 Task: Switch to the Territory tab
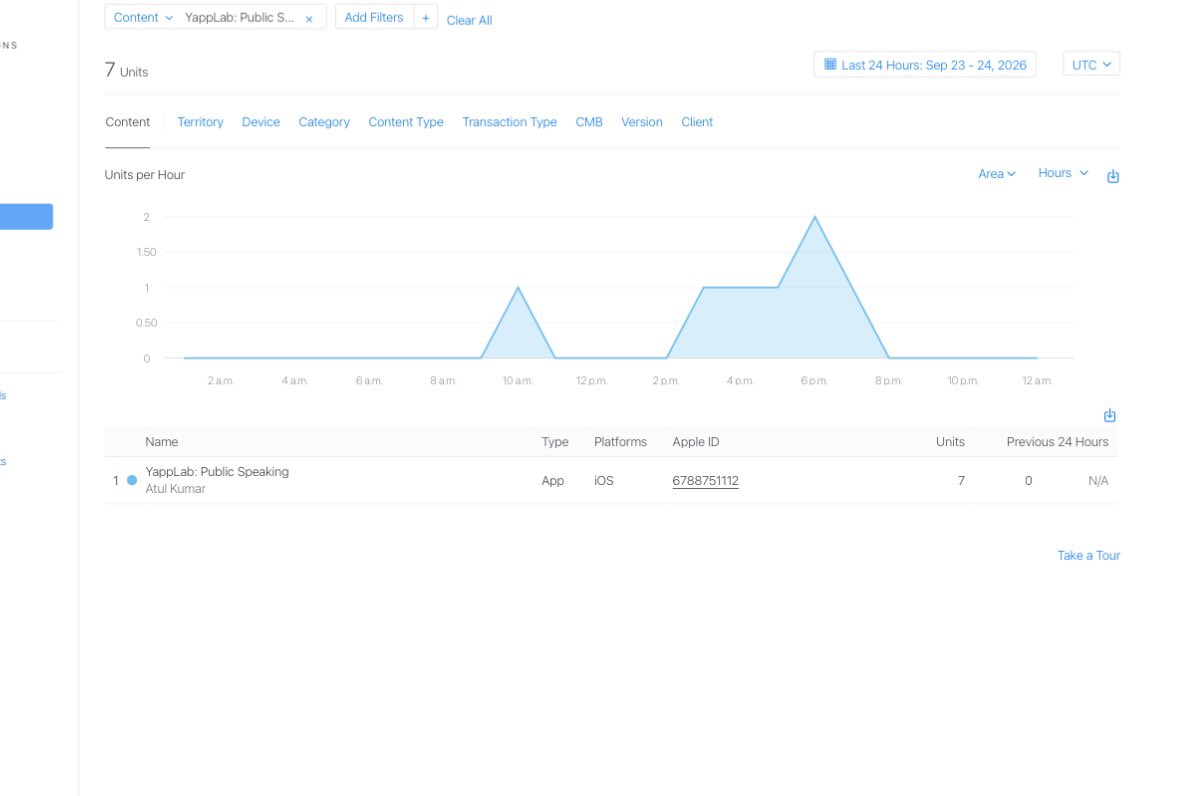(200, 122)
